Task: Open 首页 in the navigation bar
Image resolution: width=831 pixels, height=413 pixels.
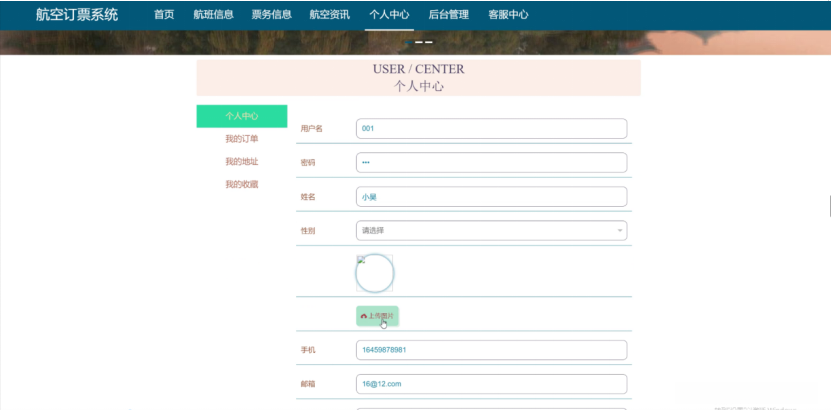Action: coord(164,15)
